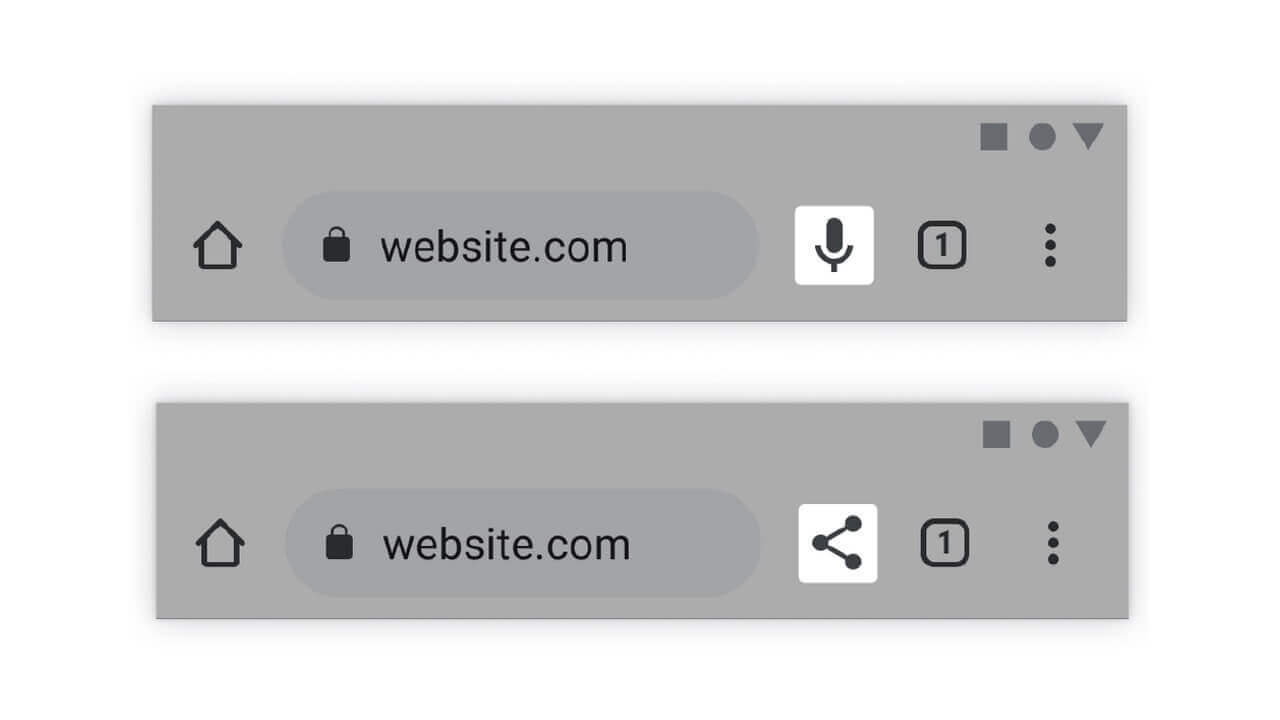The image size is (1280, 720).
Task: Click the website.com text in the top address bar
Action: pyautogui.click(x=503, y=247)
